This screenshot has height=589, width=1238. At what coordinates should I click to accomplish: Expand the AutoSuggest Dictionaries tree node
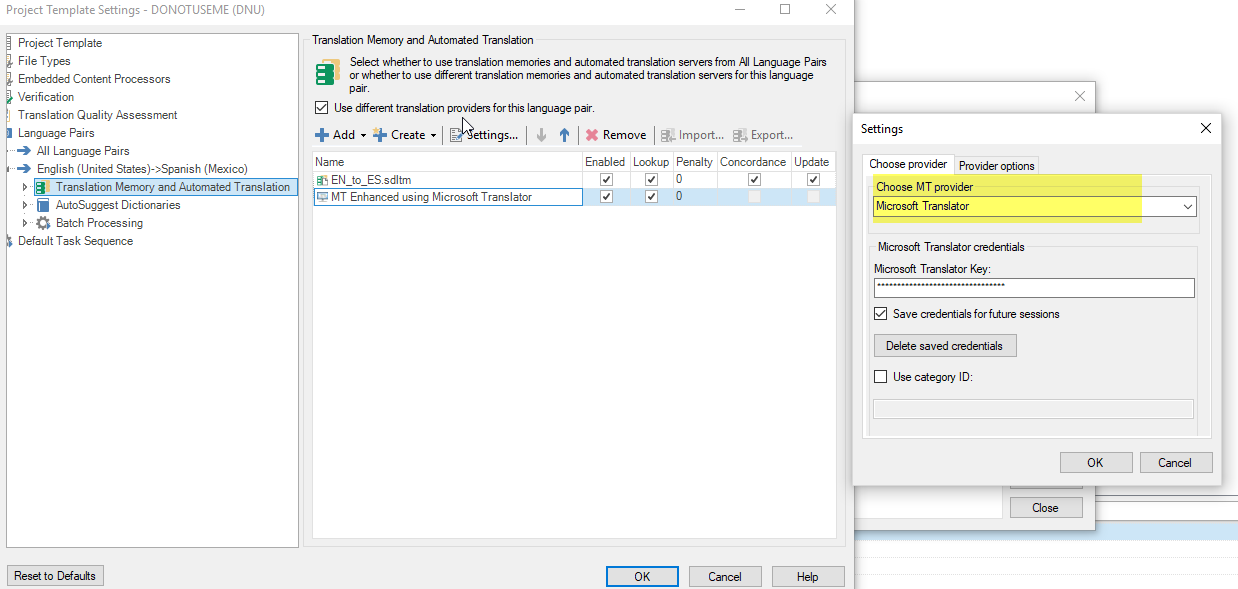pos(26,205)
